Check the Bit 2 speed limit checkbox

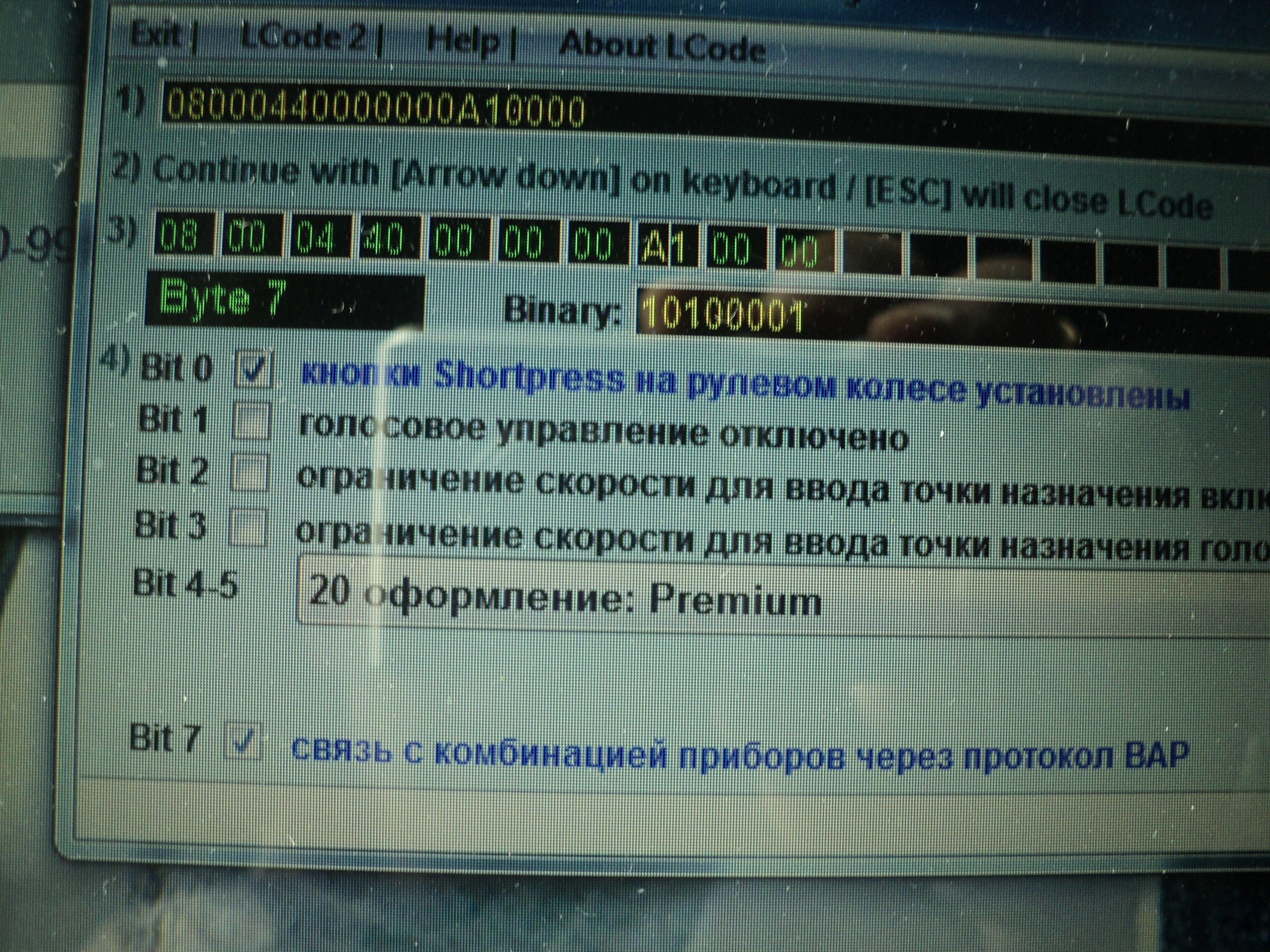[x=249, y=472]
